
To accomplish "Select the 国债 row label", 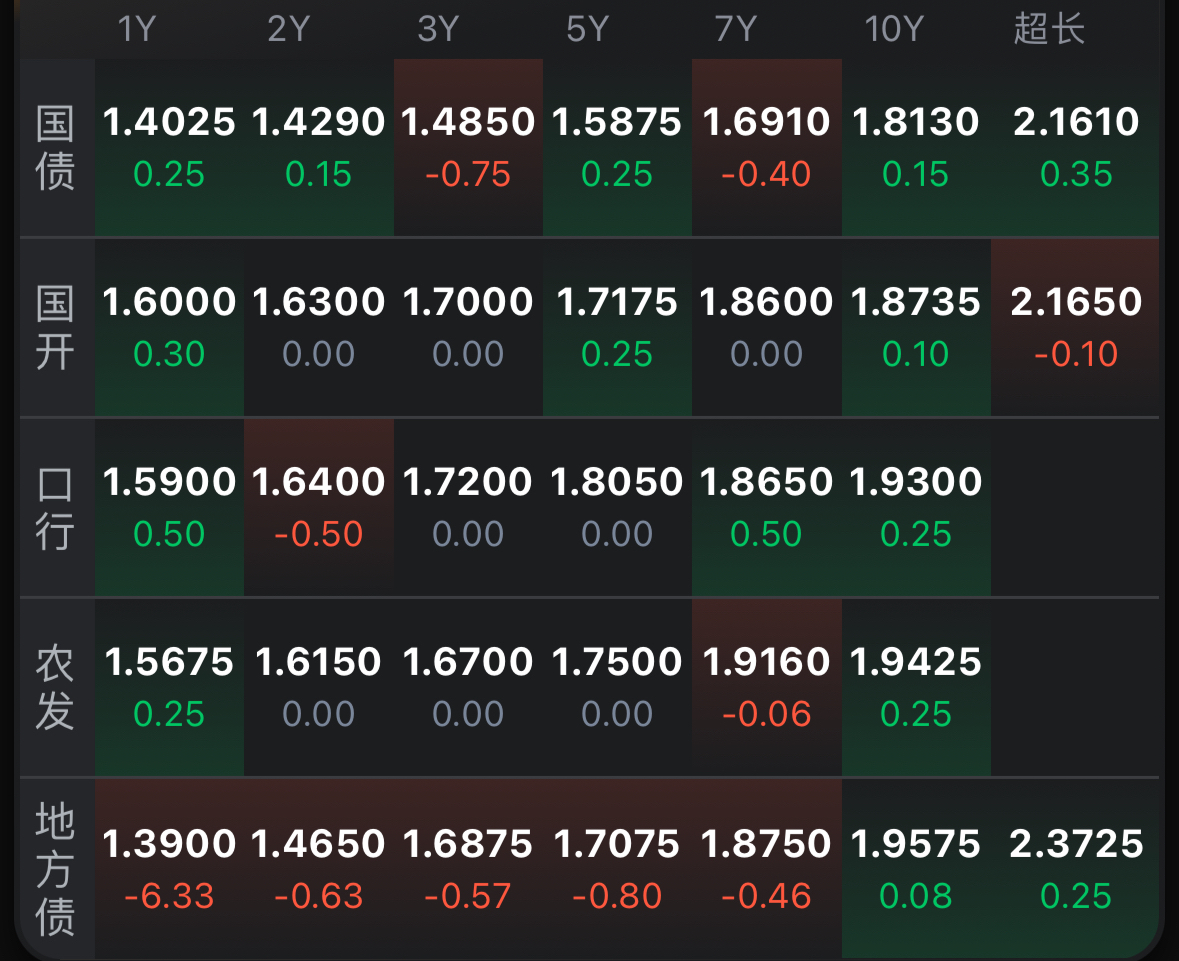I will [x=55, y=148].
